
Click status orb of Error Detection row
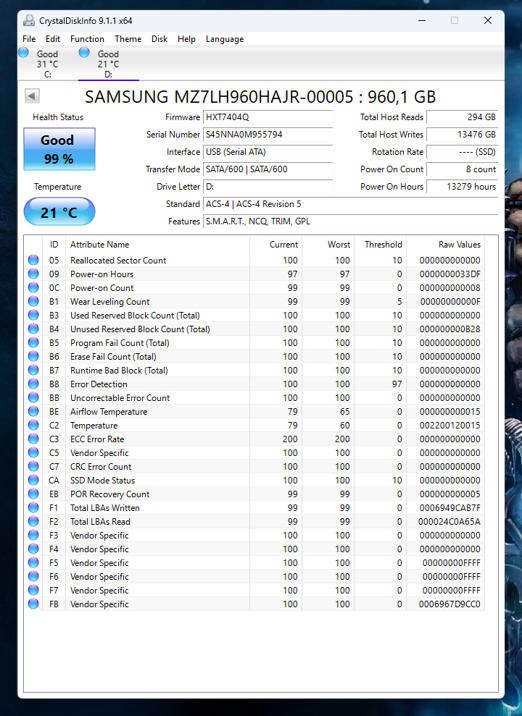point(33,384)
